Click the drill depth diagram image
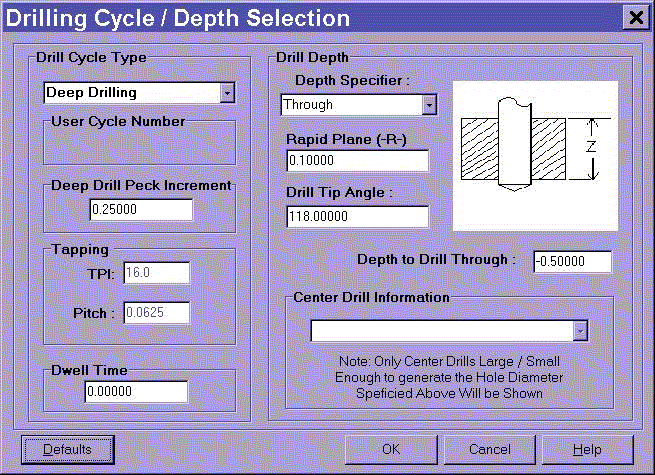This screenshot has width=655, height=475. click(x=535, y=156)
